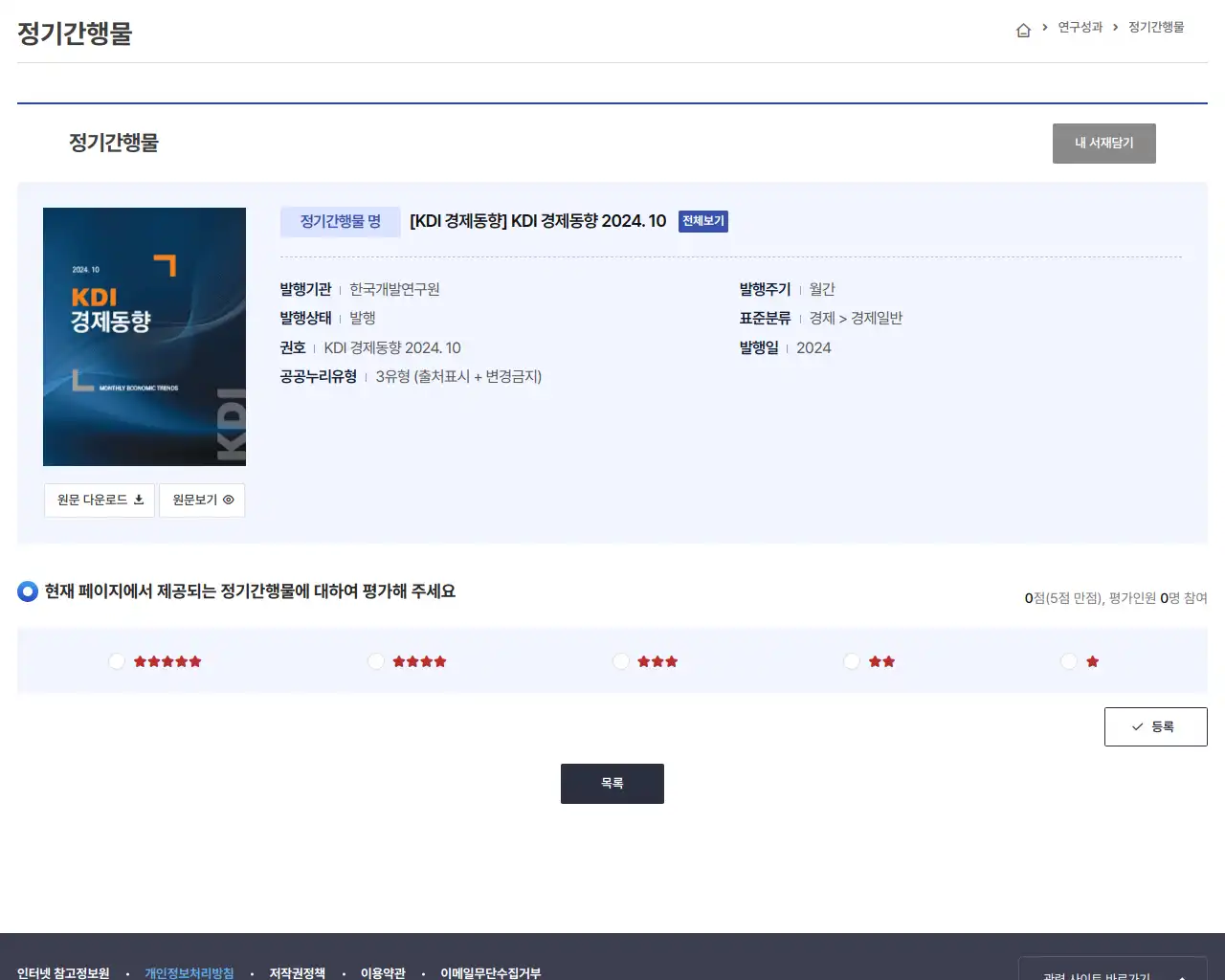Click the 전체보기 badge next to the title
1225x980 pixels.
pos(703,221)
